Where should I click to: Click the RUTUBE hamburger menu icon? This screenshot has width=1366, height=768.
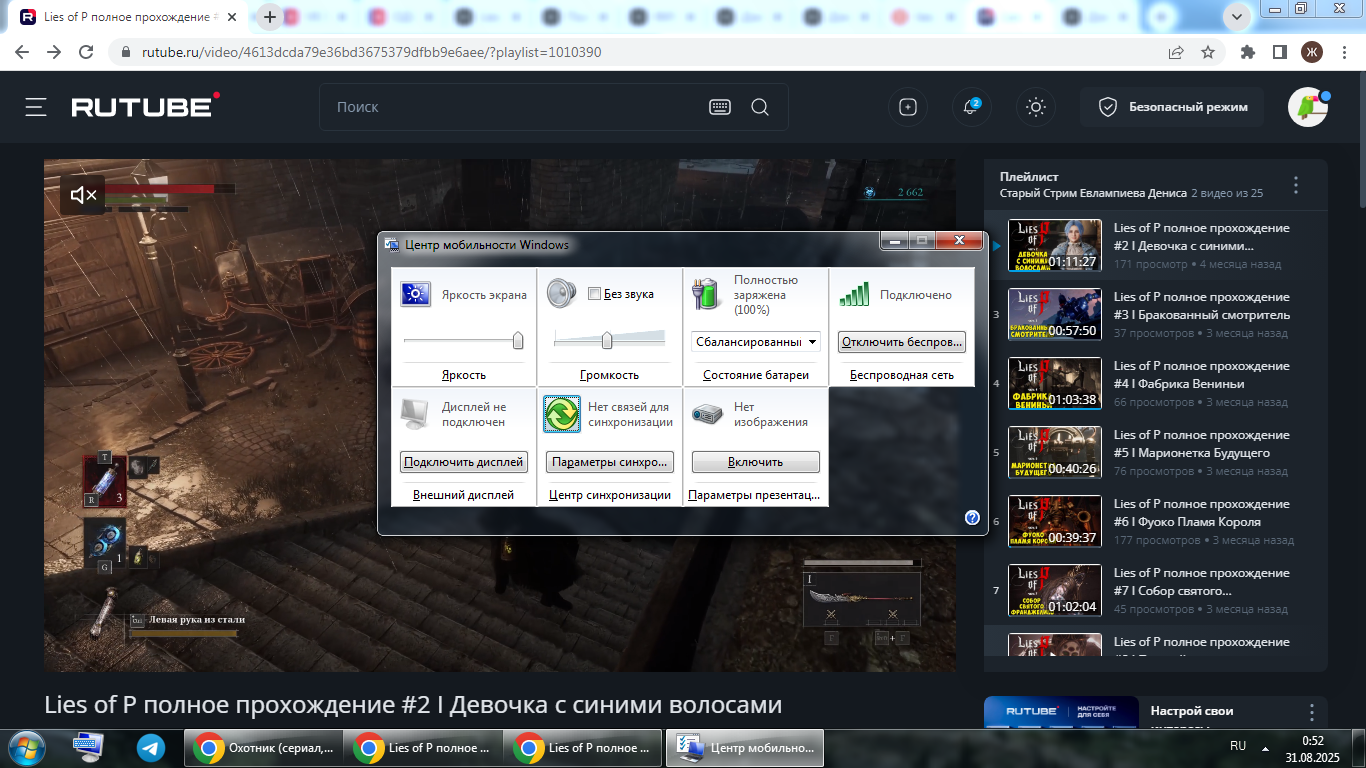[x=36, y=107]
